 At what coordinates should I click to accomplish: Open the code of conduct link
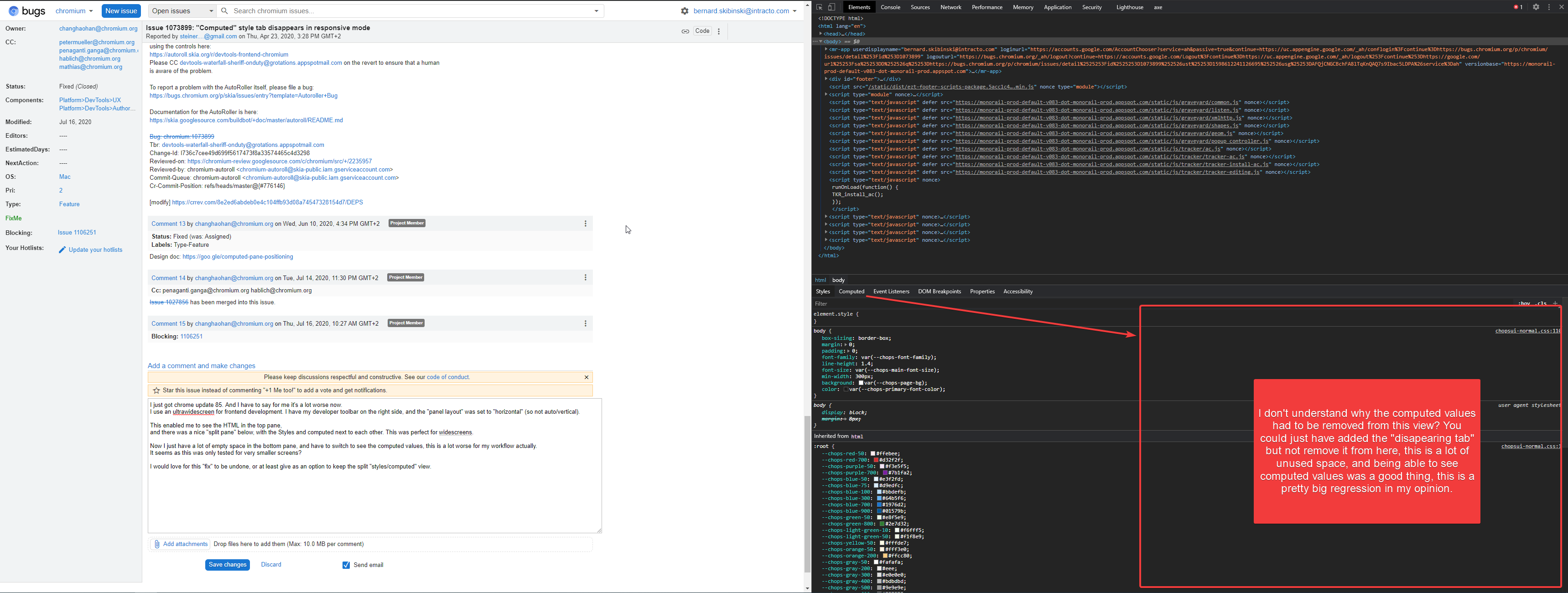(448, 378)
